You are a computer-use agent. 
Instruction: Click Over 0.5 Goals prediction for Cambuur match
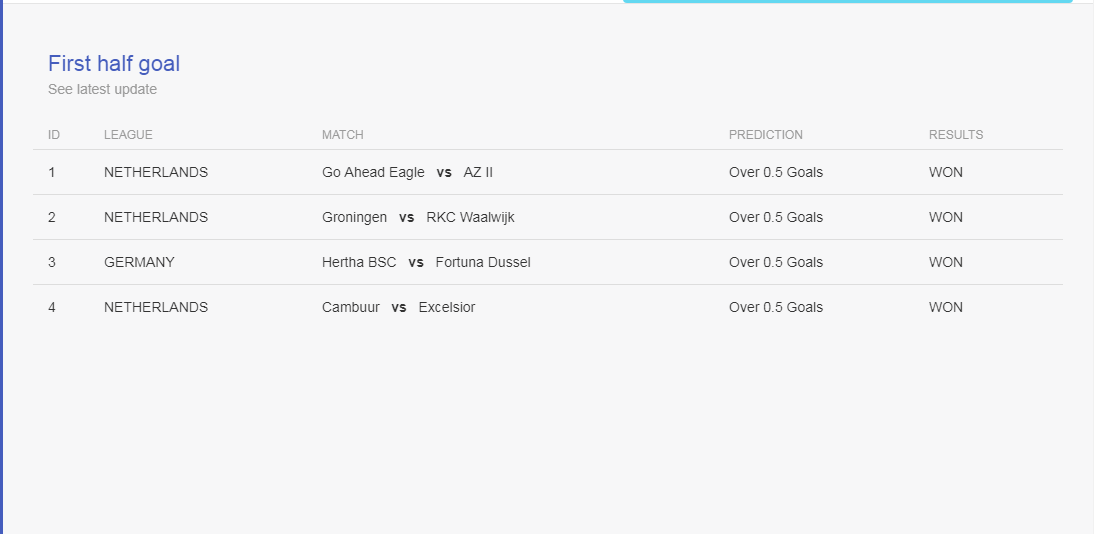[776, 307]
